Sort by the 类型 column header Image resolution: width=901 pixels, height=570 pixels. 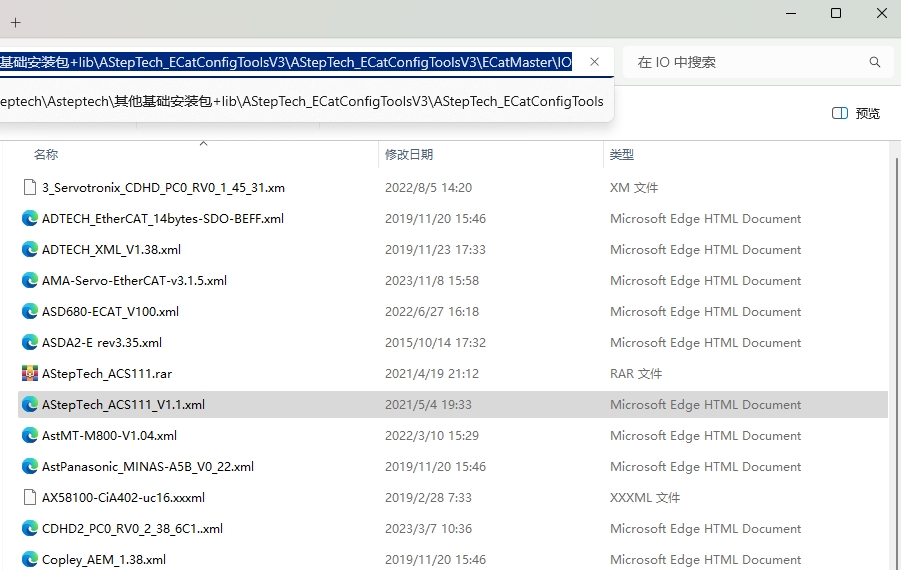622,155
